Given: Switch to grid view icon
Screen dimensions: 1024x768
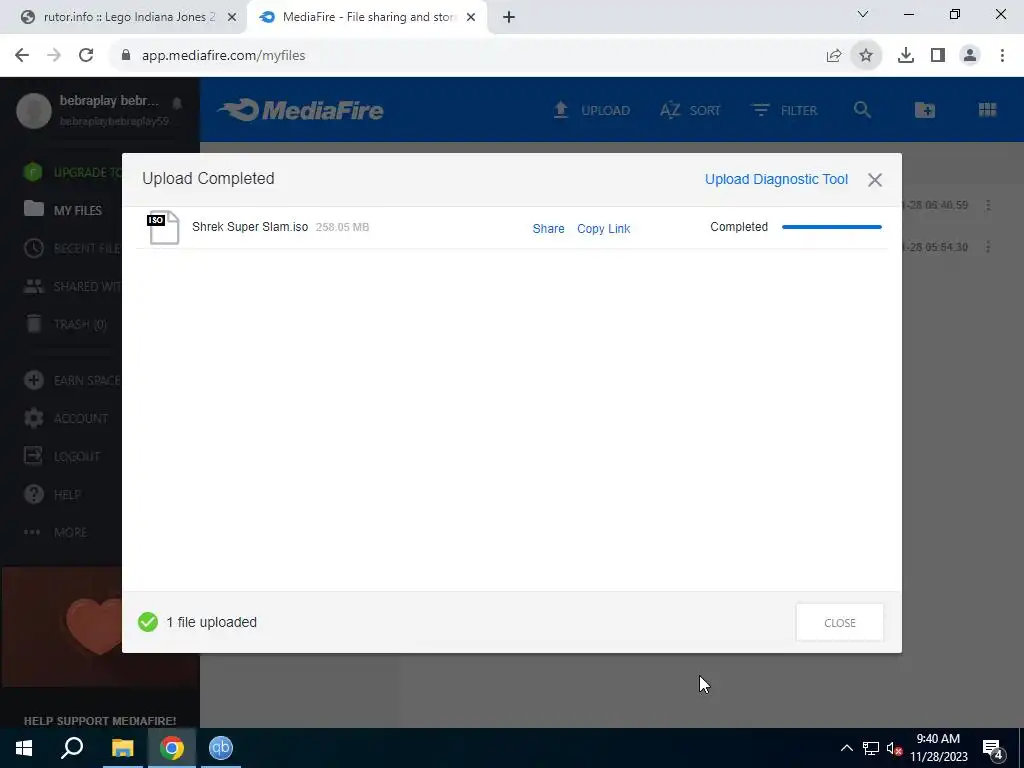Looking at the screenshot, I should (x=987, y=110).
